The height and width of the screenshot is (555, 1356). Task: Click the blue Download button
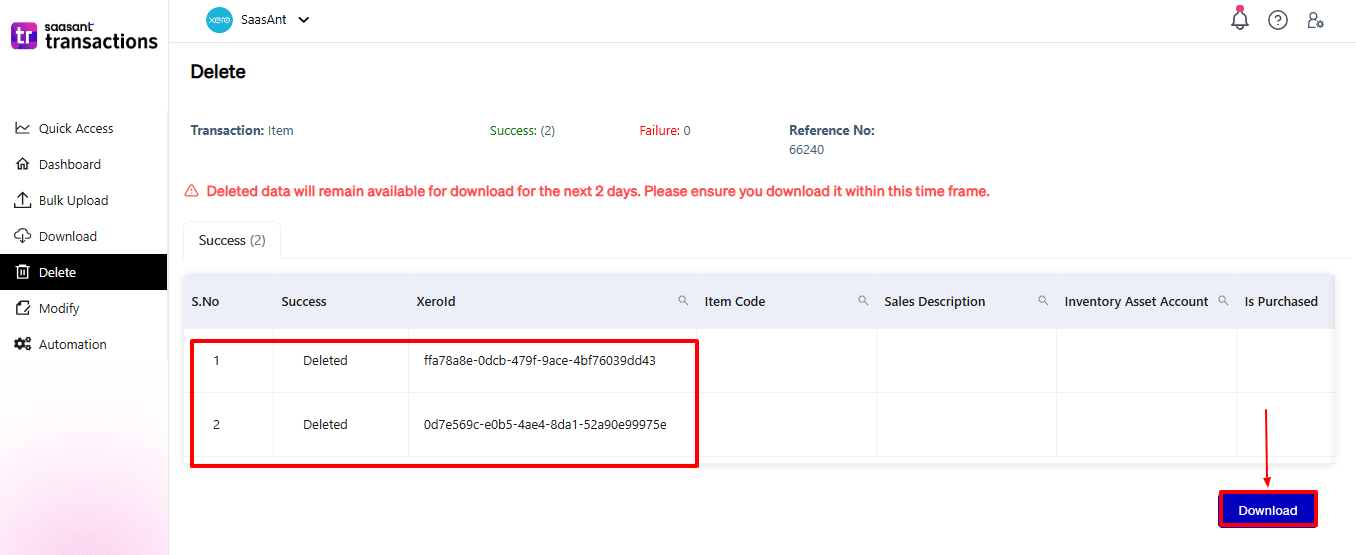tap(1267, 510)
